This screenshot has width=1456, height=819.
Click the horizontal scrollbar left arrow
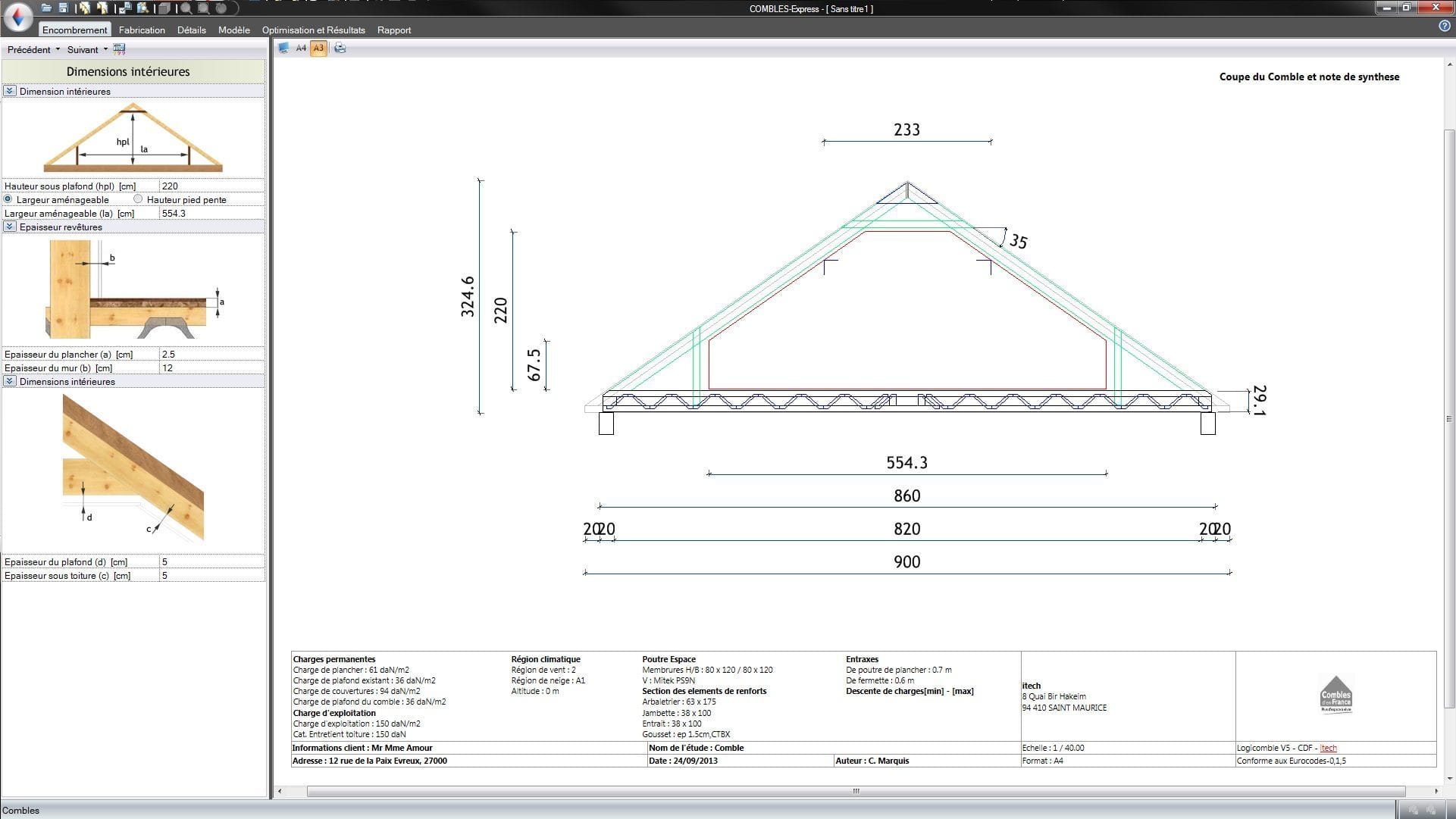pos(280,791)
